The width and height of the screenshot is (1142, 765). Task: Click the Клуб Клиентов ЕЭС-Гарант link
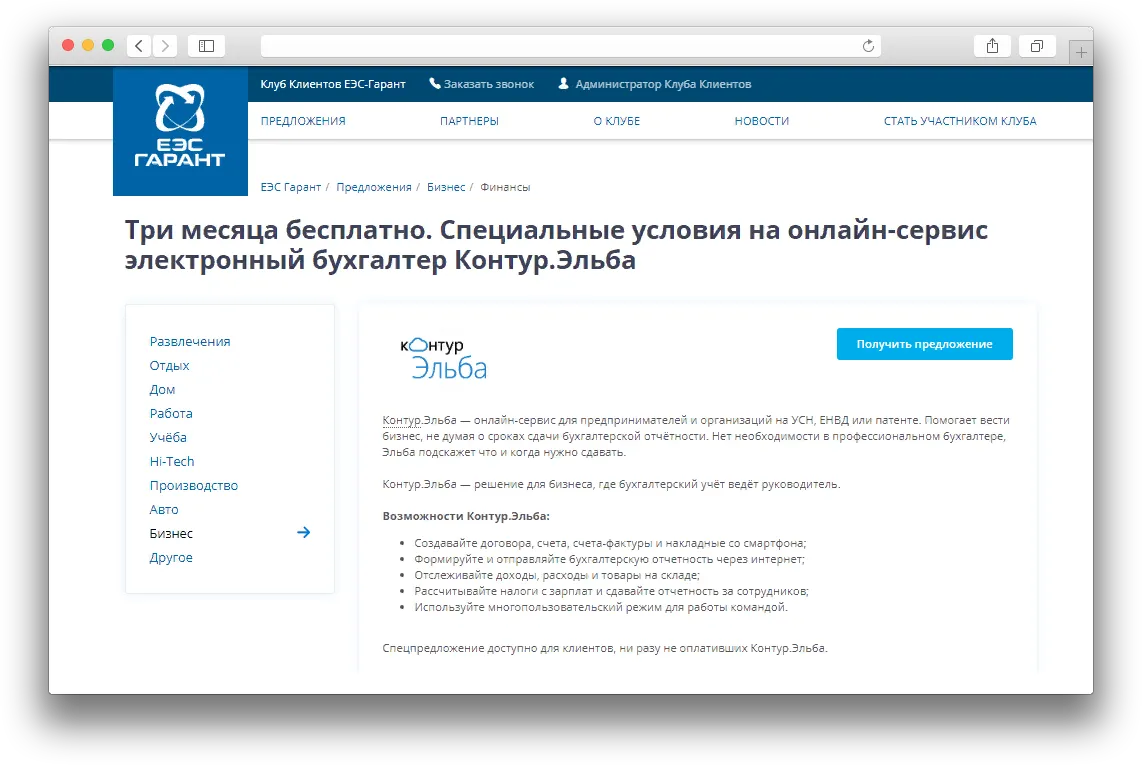[333, 84]
